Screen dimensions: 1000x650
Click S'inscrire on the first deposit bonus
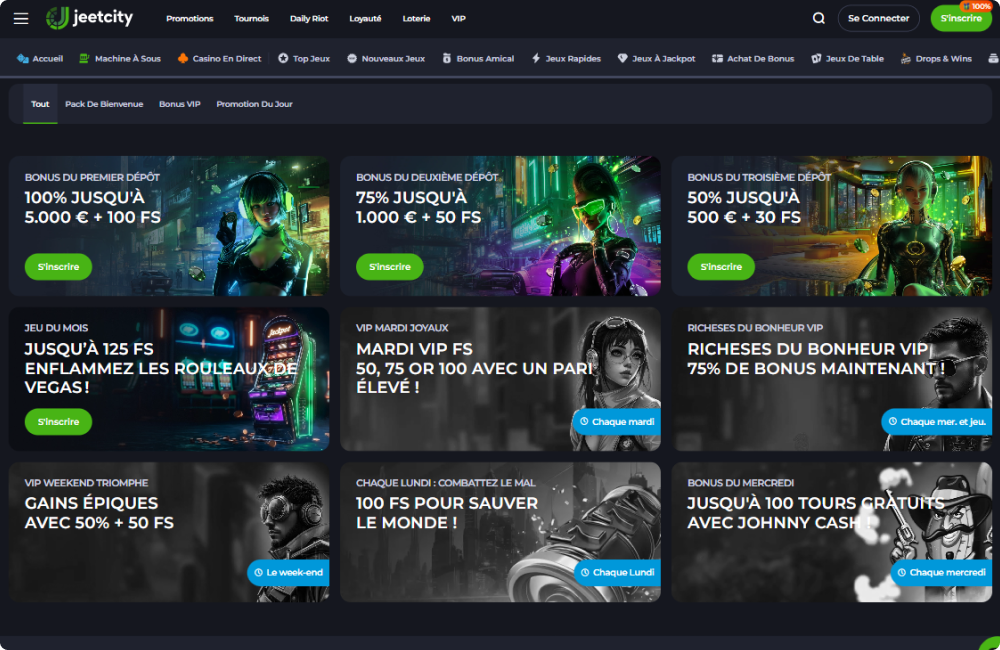[x=57, y=267]
